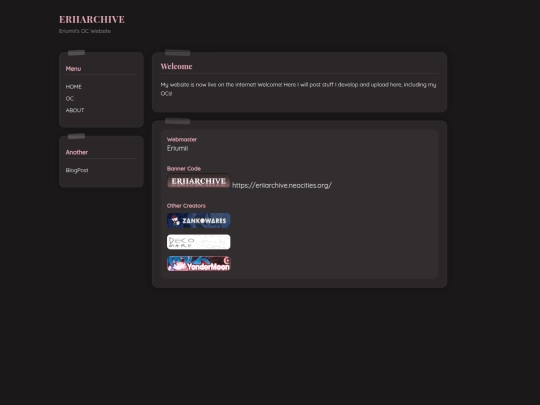This screenshot has width=540, height=405.
Task: Go to the OC page
Action: pyautogui.click(x=70, y=98)
